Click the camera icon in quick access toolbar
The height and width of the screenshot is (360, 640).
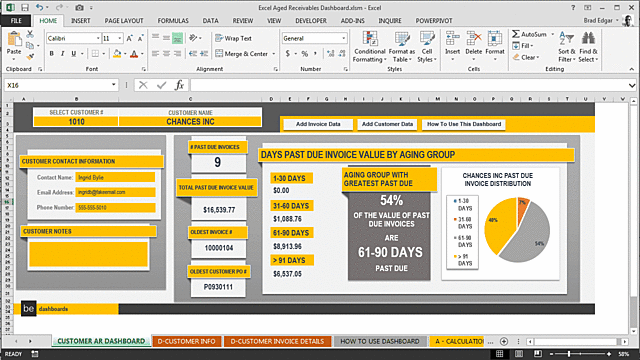click(x=79, y=7)
